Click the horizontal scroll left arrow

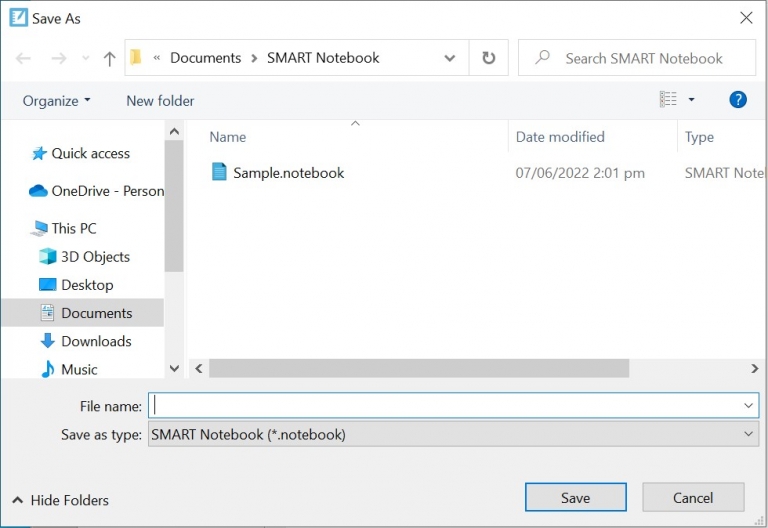coord(198,368)
